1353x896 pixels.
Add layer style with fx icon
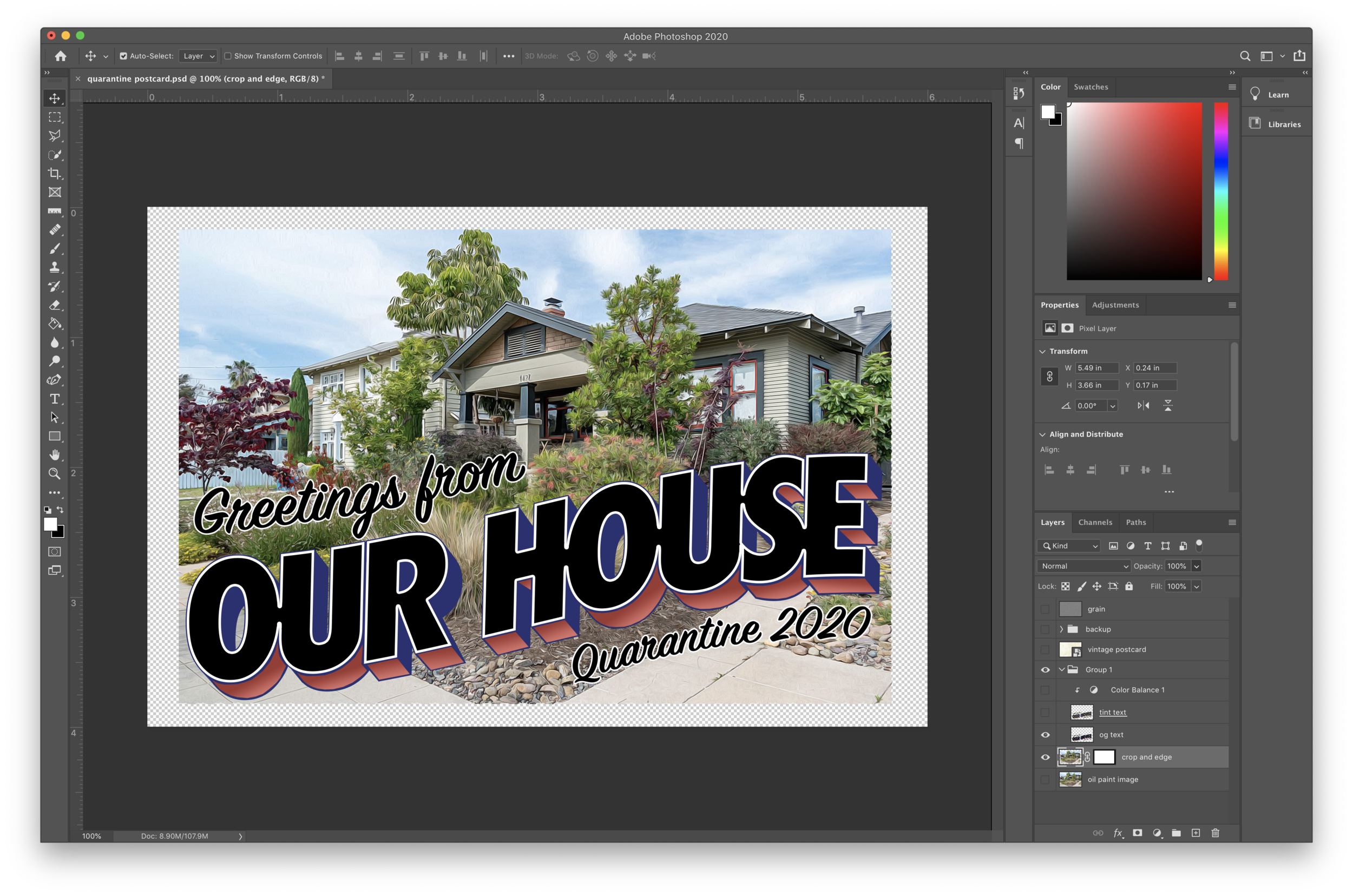1118,833
